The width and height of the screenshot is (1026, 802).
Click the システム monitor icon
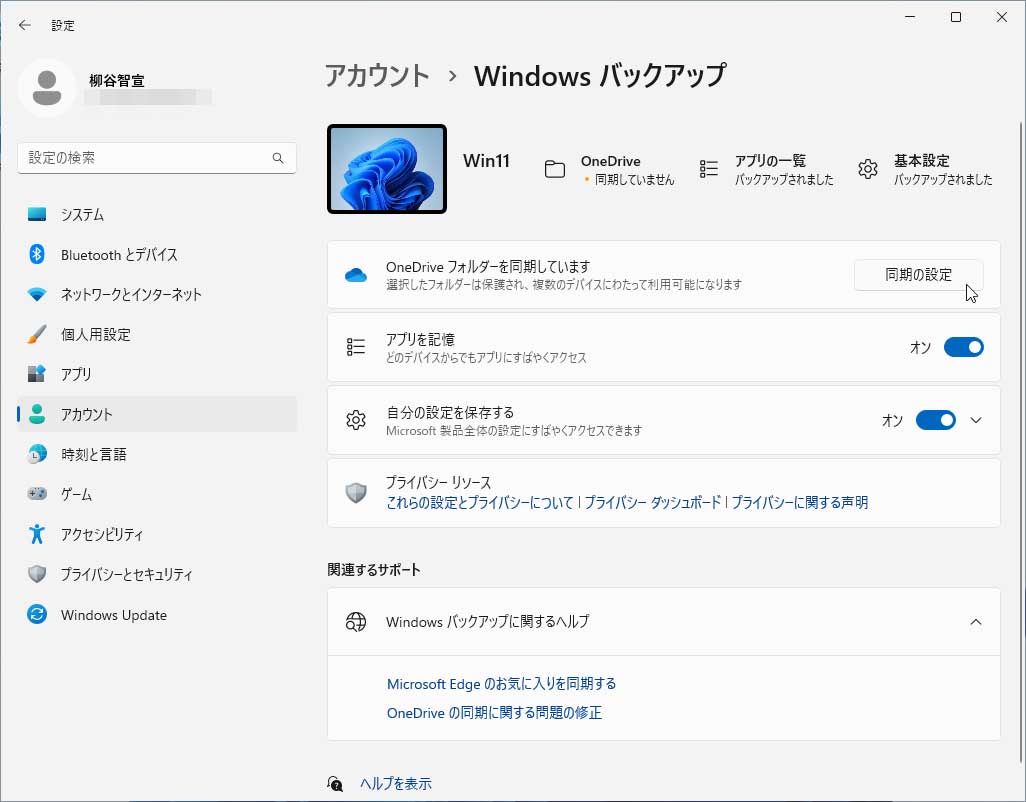point(37,215)
